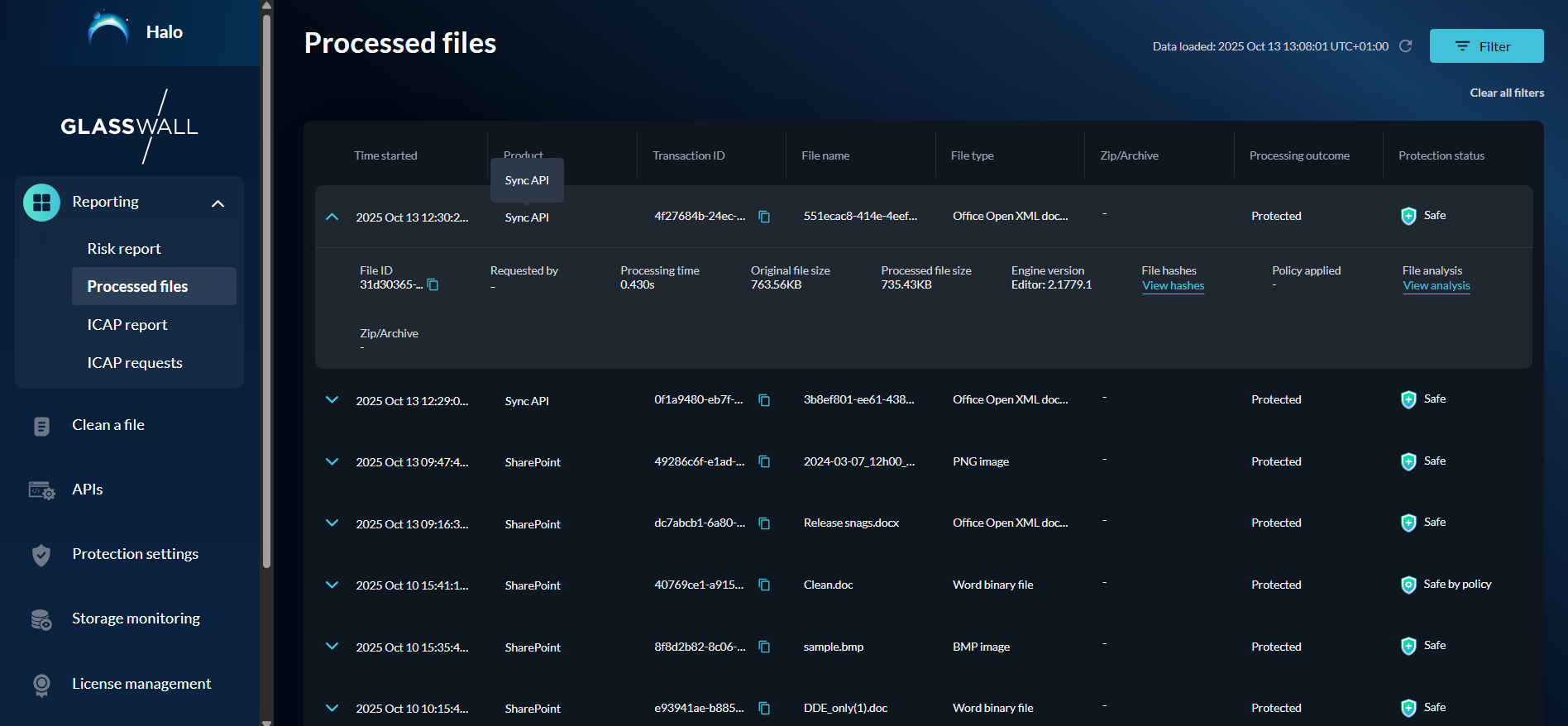The image size is (1568, 726).
Task: Collapse the Reporting menu section
Action: pyautogui.click(x=218, y=203)
